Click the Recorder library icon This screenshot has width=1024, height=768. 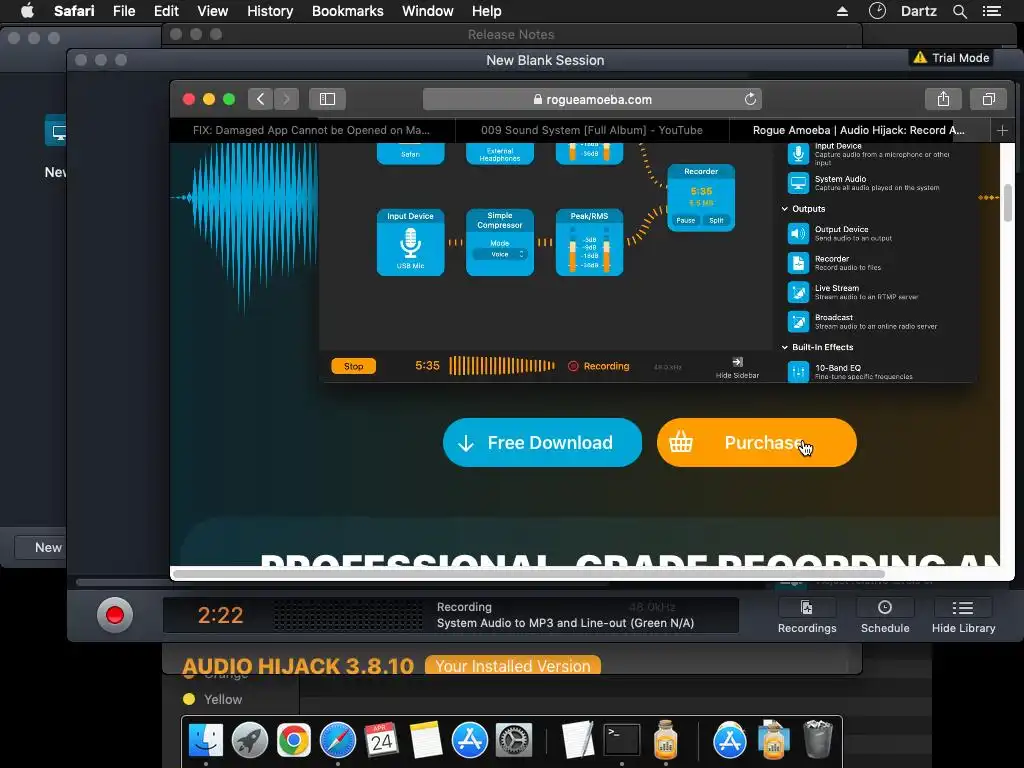[x=798, y=263]
